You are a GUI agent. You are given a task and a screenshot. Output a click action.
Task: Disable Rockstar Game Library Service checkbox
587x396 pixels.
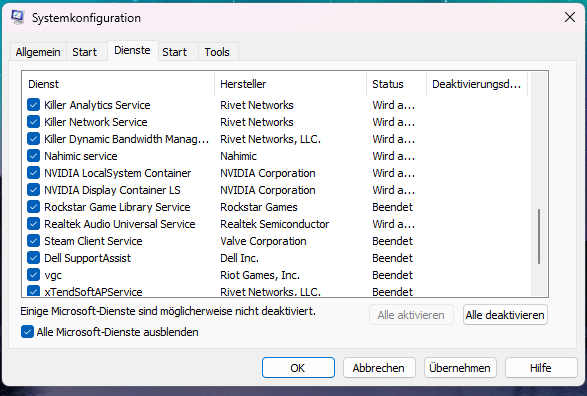coord(33,207)
